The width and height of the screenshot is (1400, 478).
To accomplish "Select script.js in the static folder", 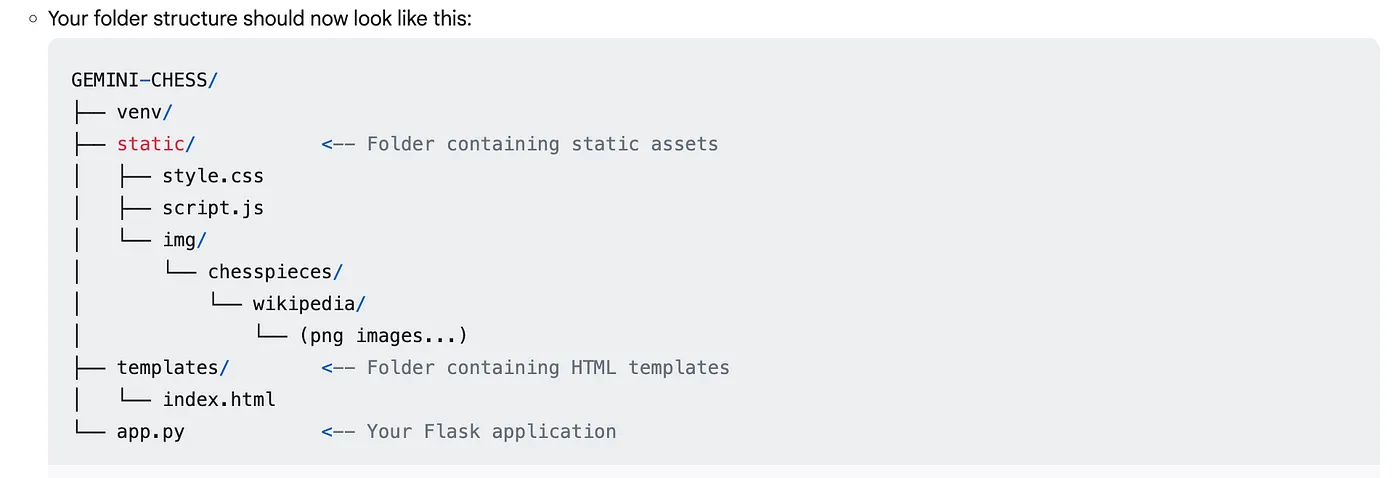I will (213, 208).
